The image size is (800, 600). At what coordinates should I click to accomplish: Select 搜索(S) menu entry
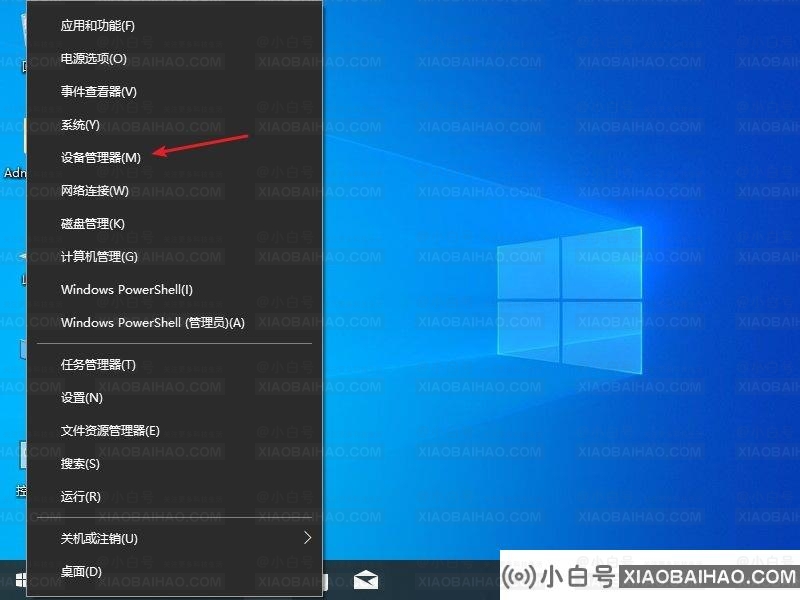tap(174, 464)
